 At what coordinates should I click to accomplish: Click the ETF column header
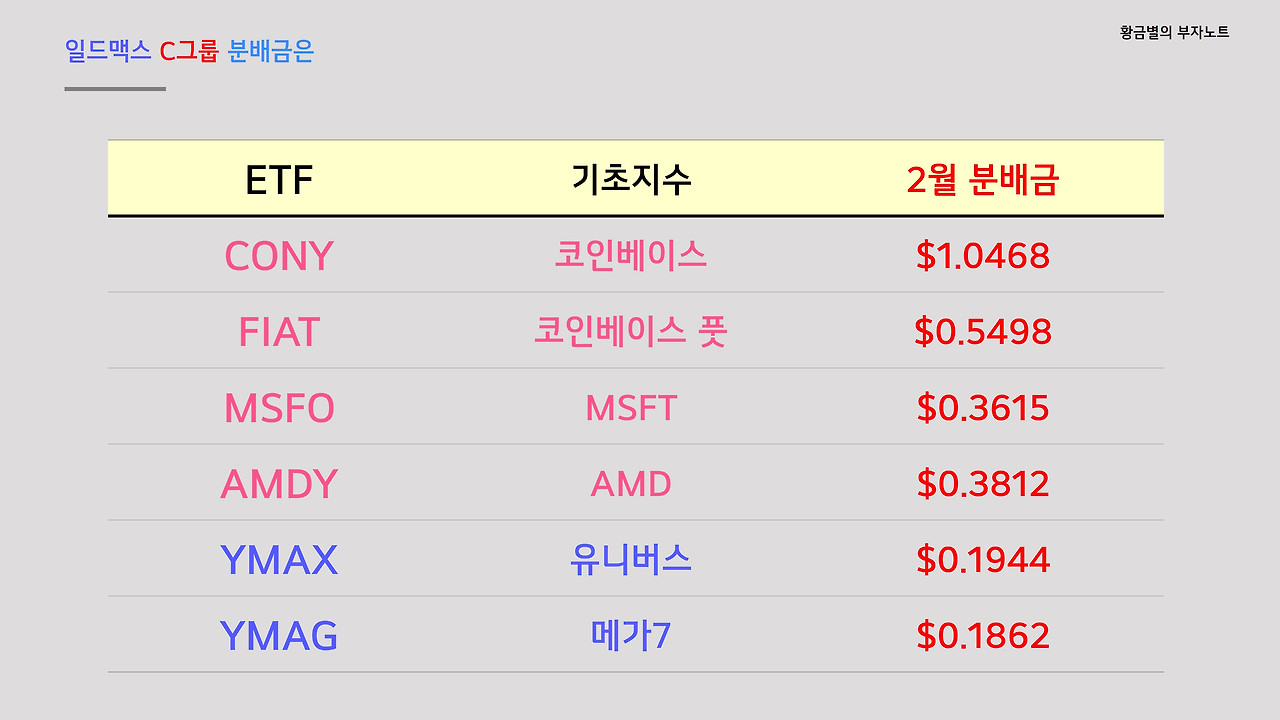tap(278, 180)
